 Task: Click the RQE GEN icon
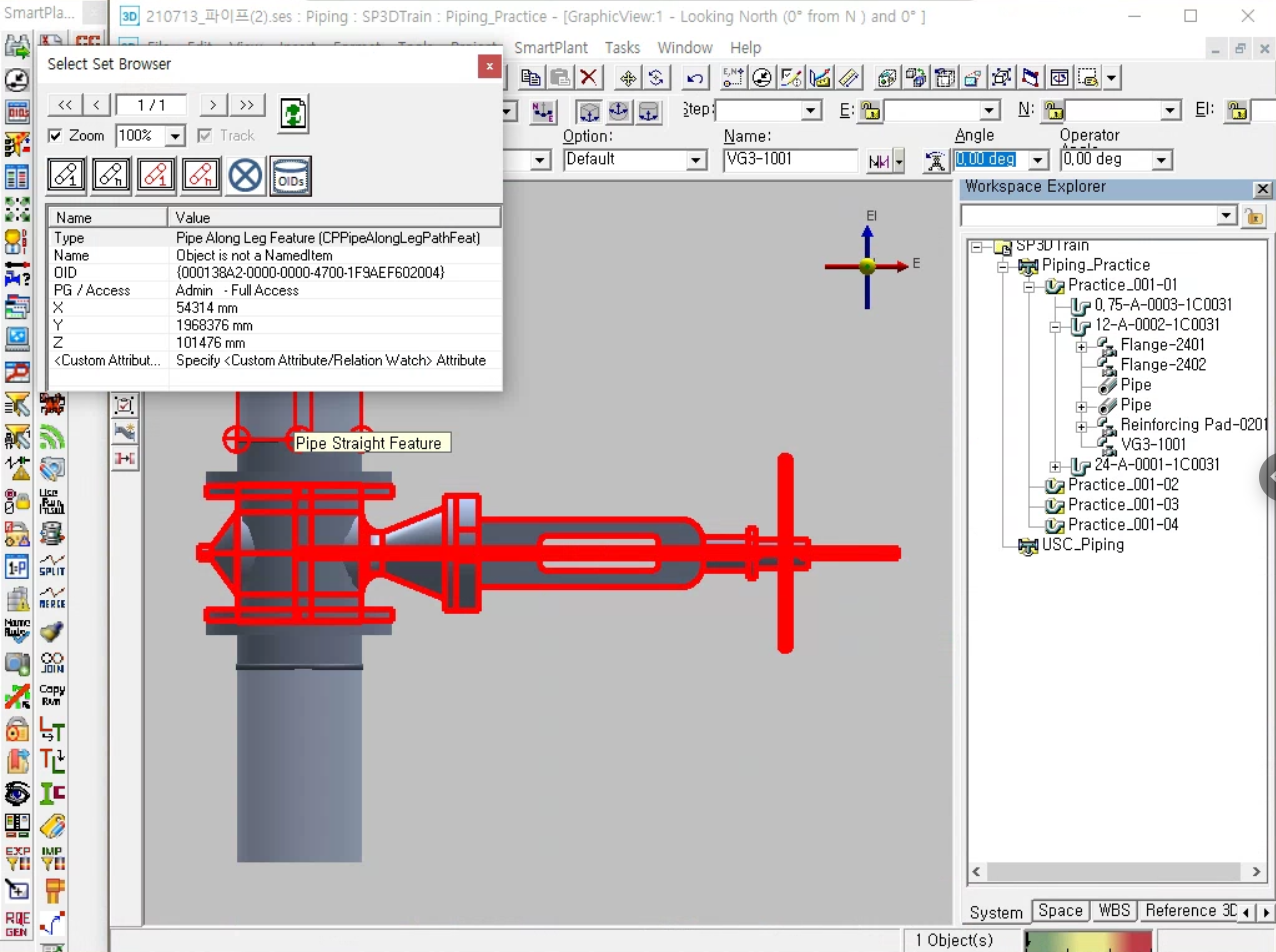(x=17, y=923)
